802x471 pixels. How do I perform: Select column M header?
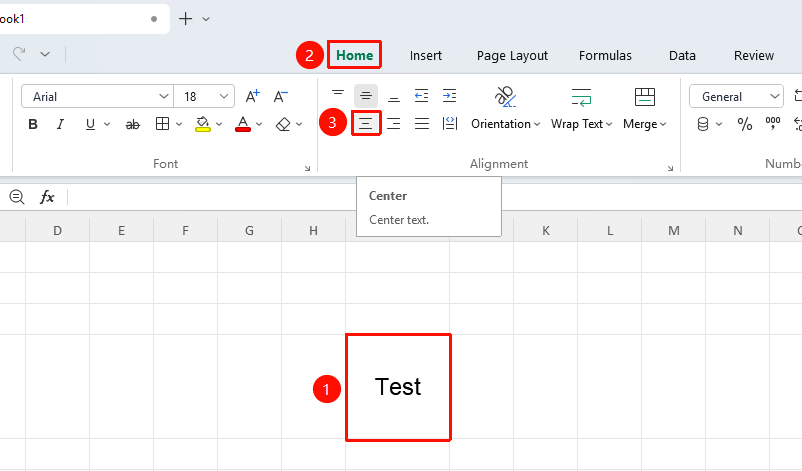coord(674,231)
